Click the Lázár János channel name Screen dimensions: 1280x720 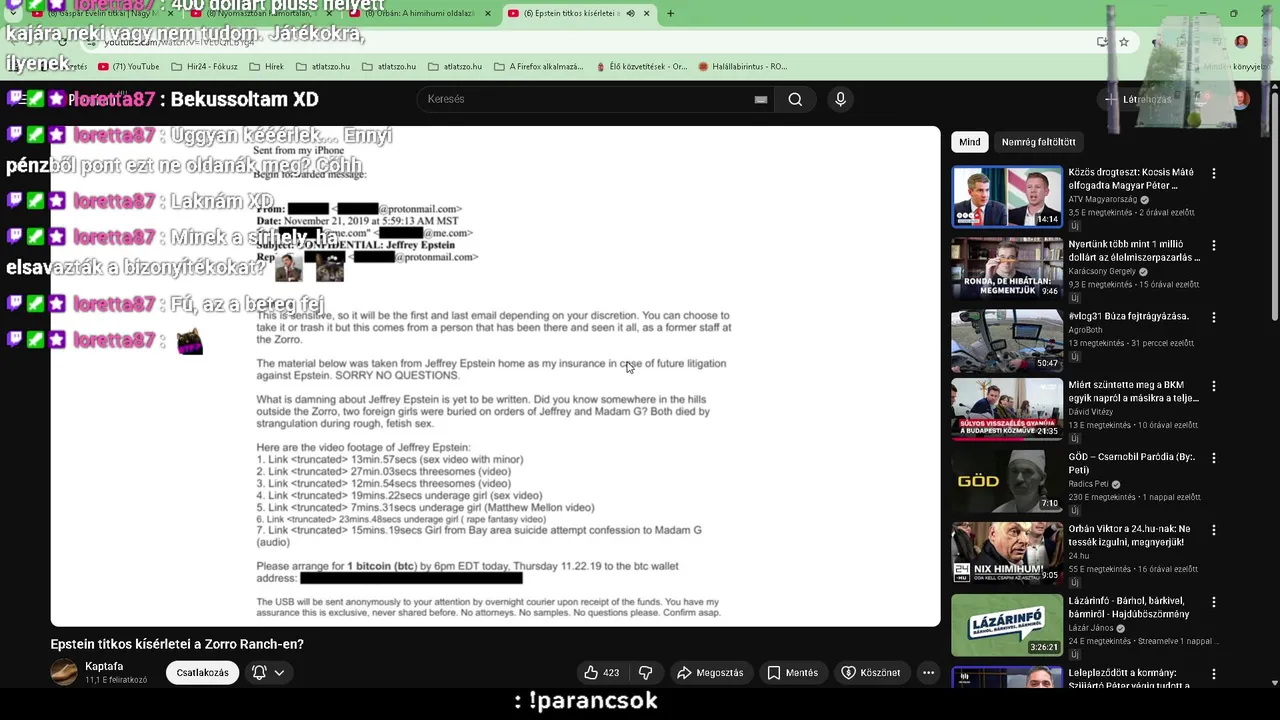point(1093,628)
